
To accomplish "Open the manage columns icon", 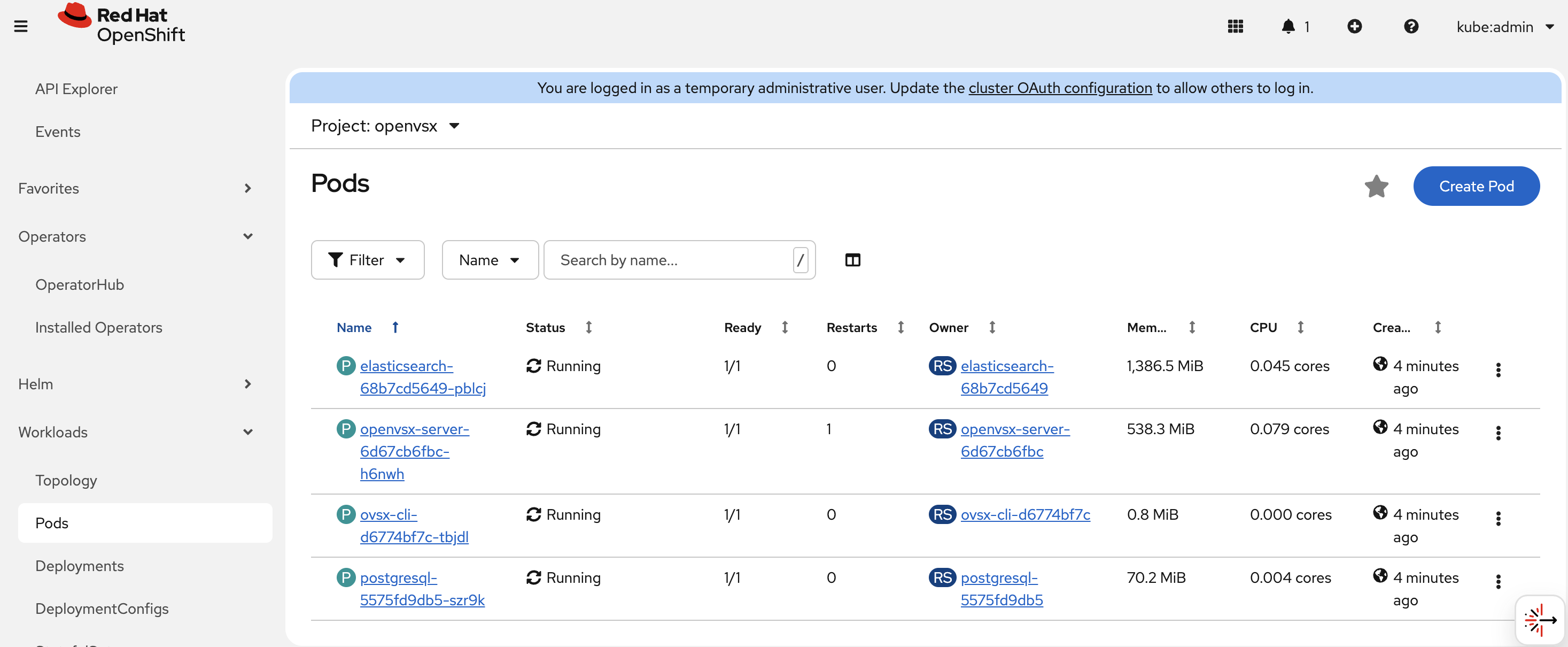I will (853, 260).
